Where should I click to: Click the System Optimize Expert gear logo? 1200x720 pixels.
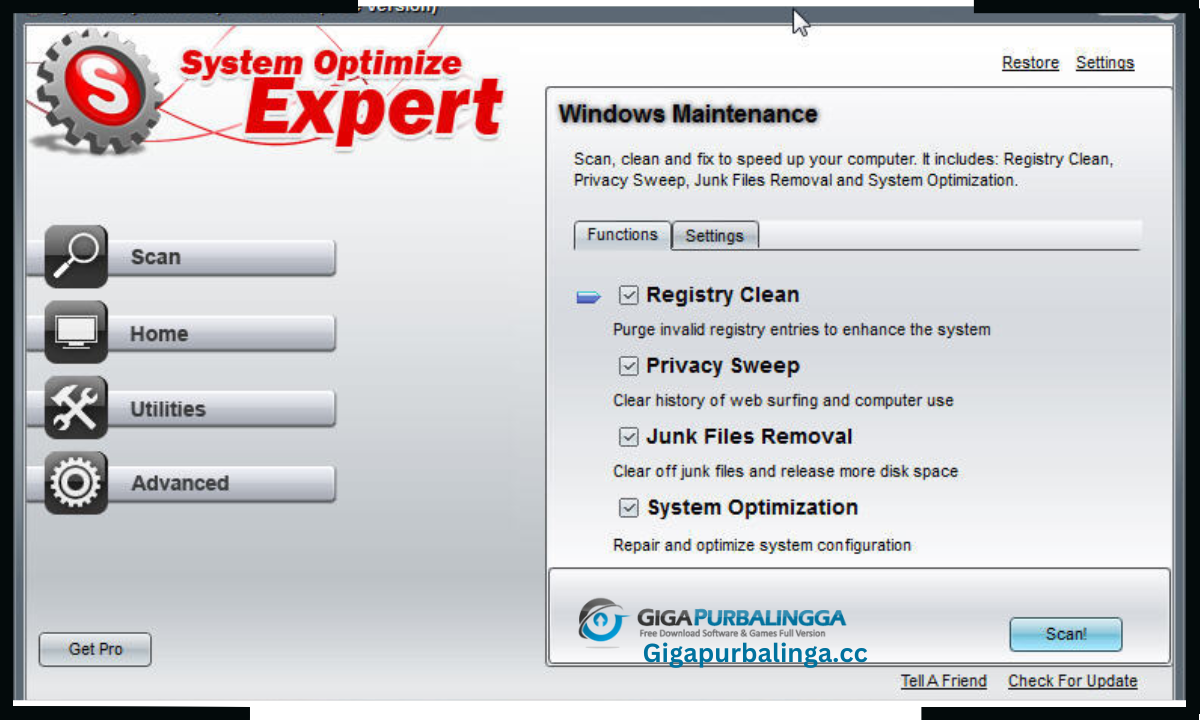tap(98, 92)
